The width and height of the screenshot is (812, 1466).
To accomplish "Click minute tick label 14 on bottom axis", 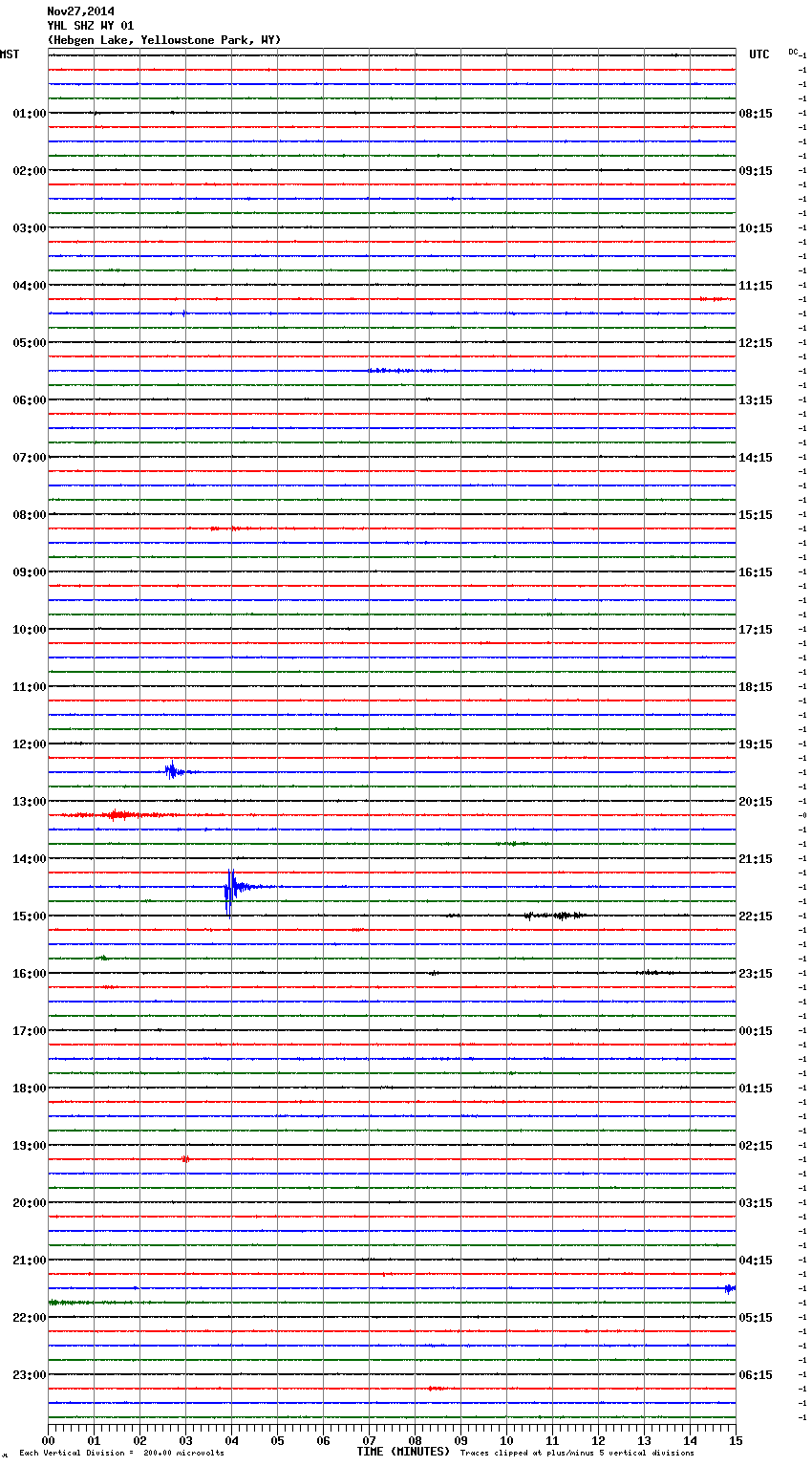I will tap(690, 1440).
